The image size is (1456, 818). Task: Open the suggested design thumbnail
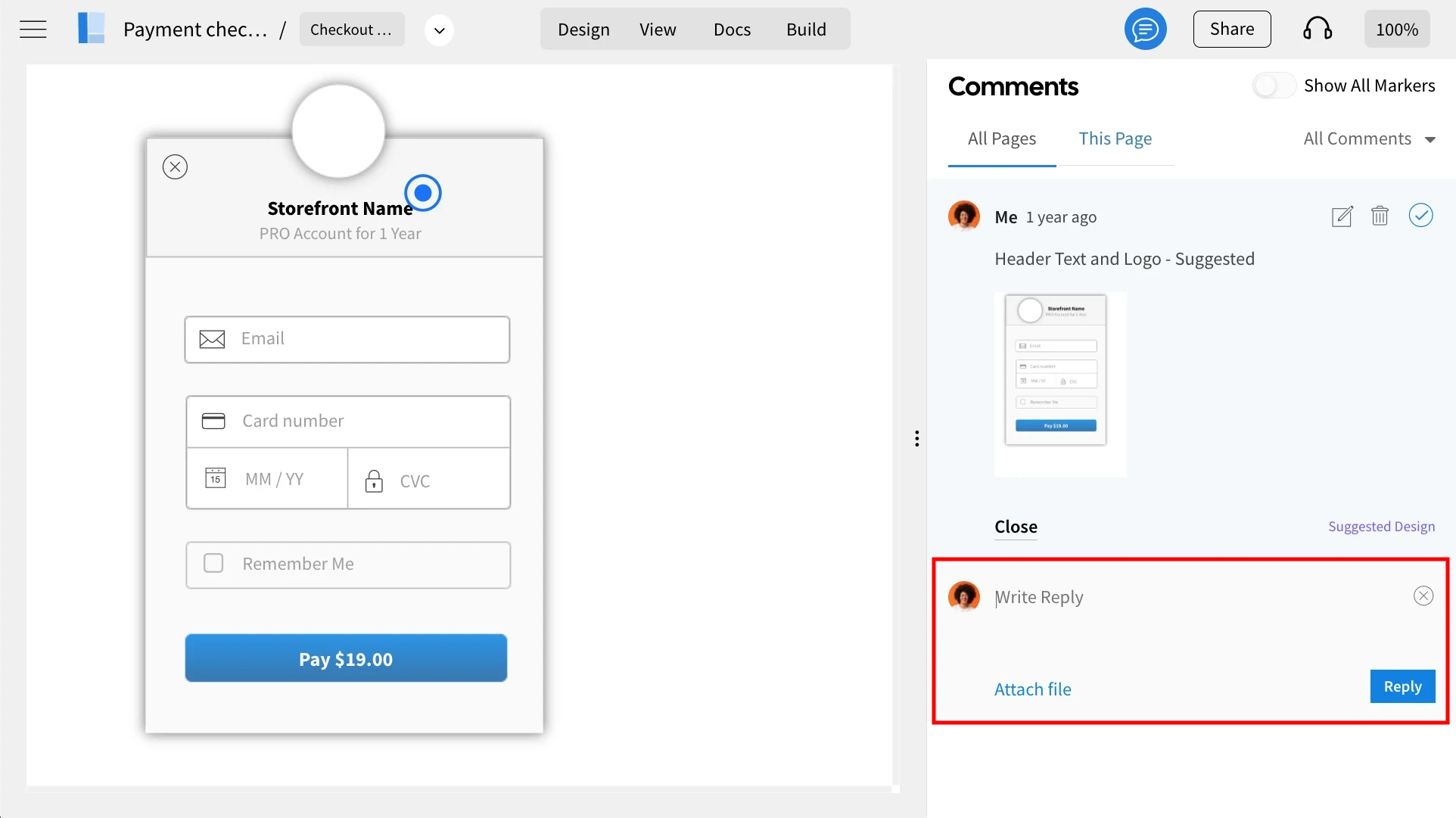click(1059, 384)
